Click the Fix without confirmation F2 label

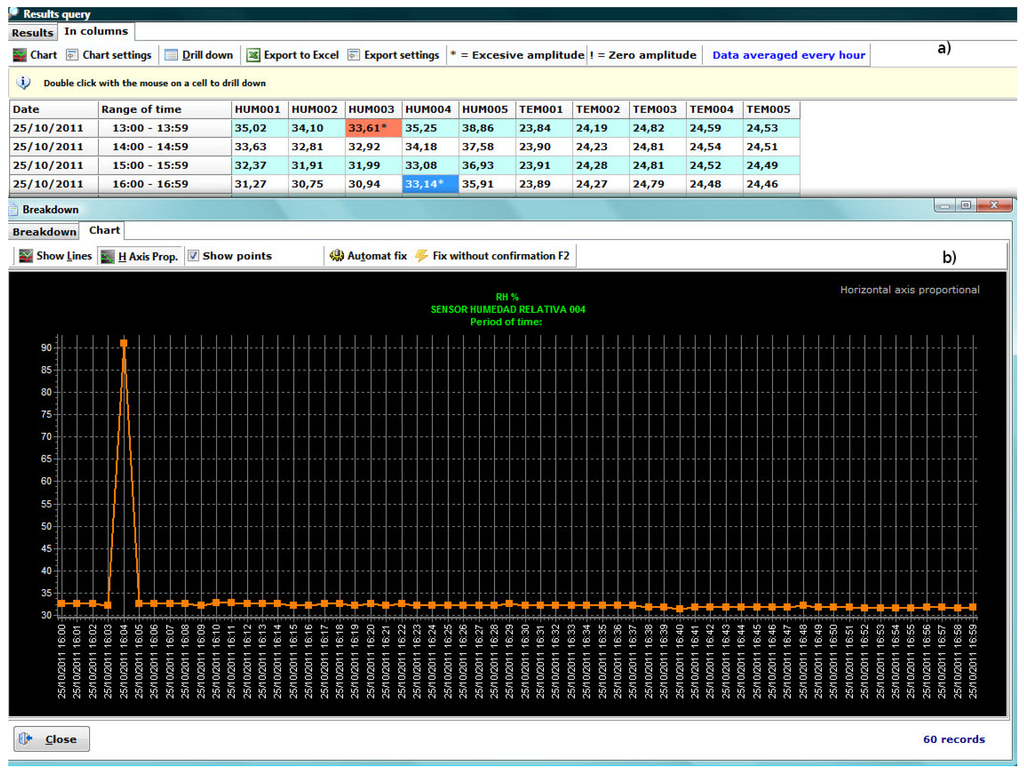[x=501, y=256]
